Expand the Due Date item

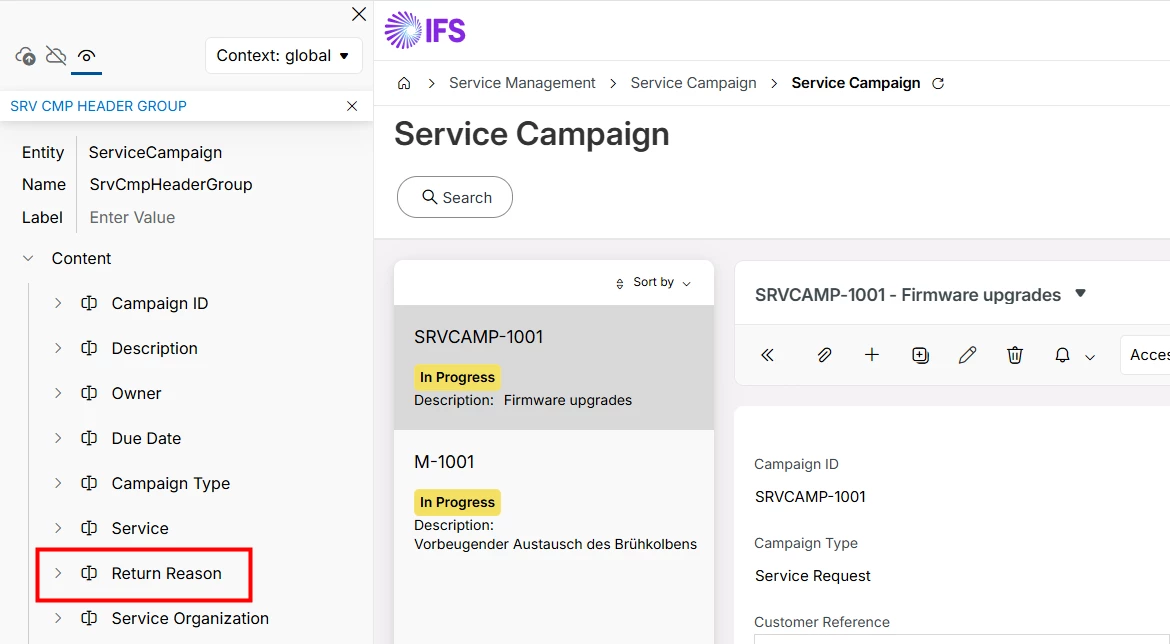[x=58, y=438]
